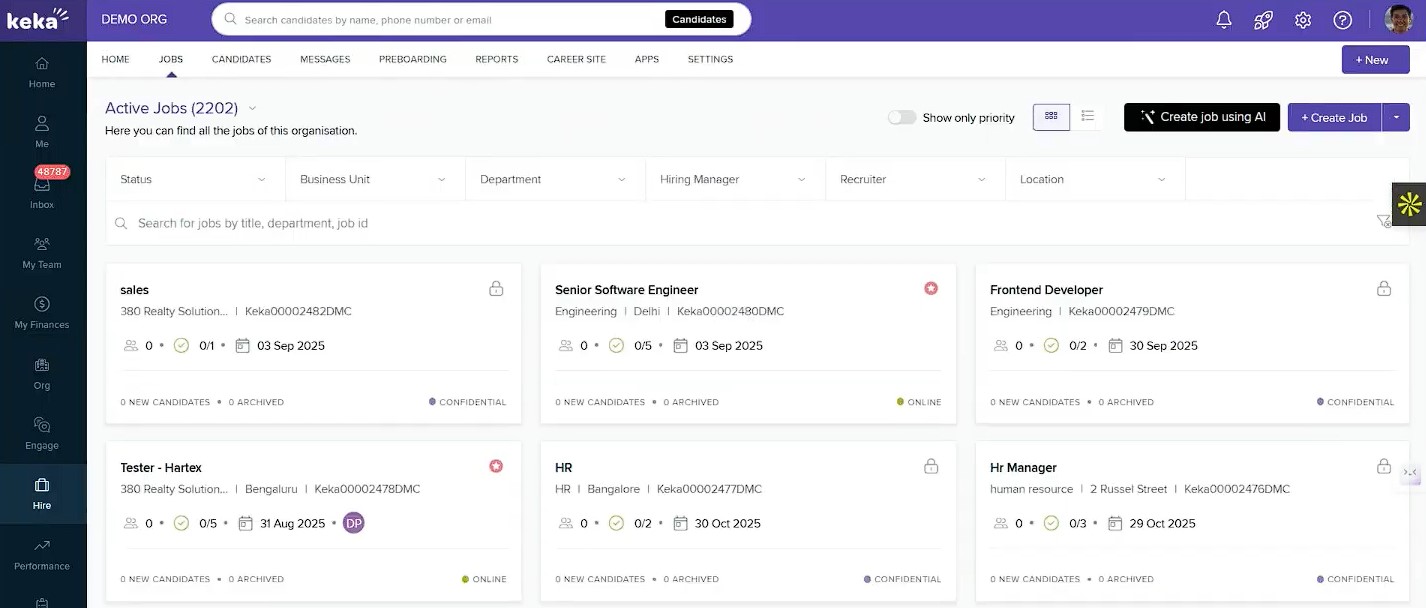1426x608 pixels.
Task: Open the Business Unit filter dropdown
Action: (x=375, y=180)
